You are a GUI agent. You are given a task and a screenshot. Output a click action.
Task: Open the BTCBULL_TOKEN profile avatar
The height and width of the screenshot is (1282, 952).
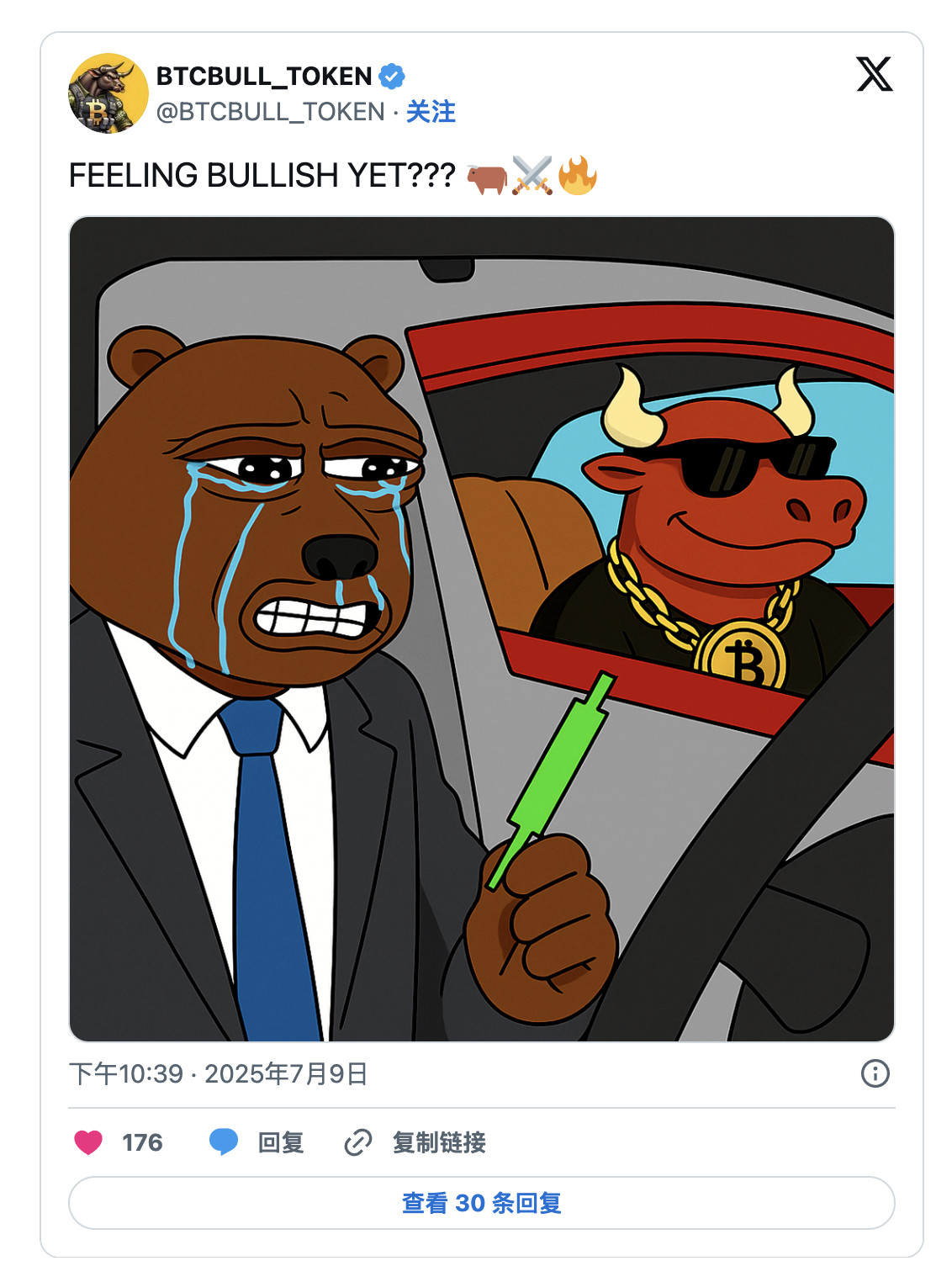[x=108, y=93]
